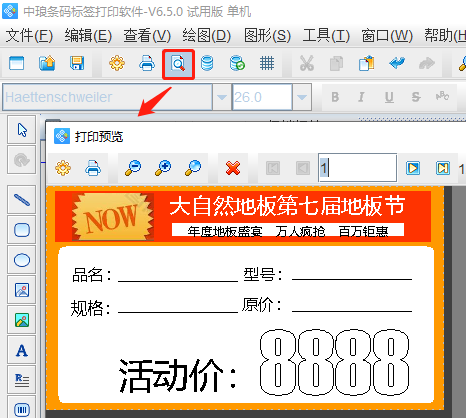This screenshot has height=418, width=466.
Task: Click the New document icon in main toolbar
Action: [16, 63]
